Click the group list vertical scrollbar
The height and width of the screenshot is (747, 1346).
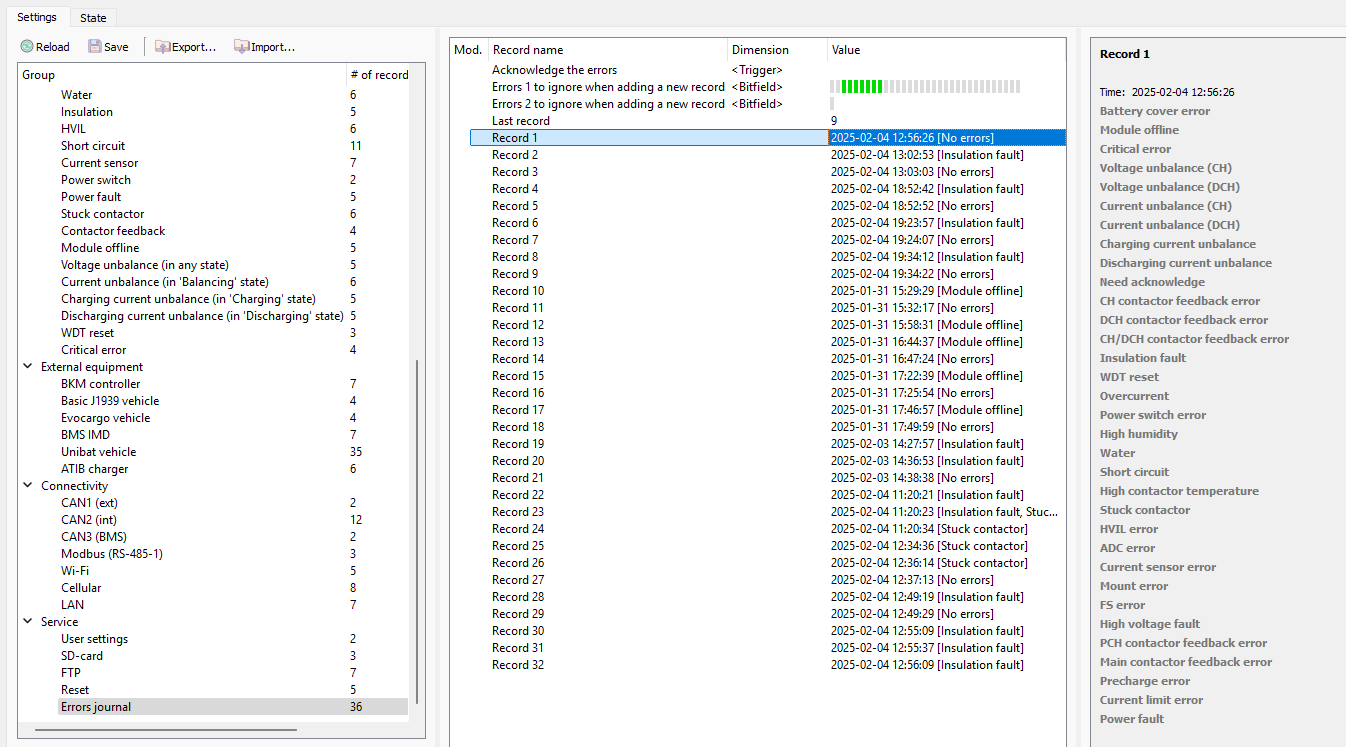tap(417, 531)
